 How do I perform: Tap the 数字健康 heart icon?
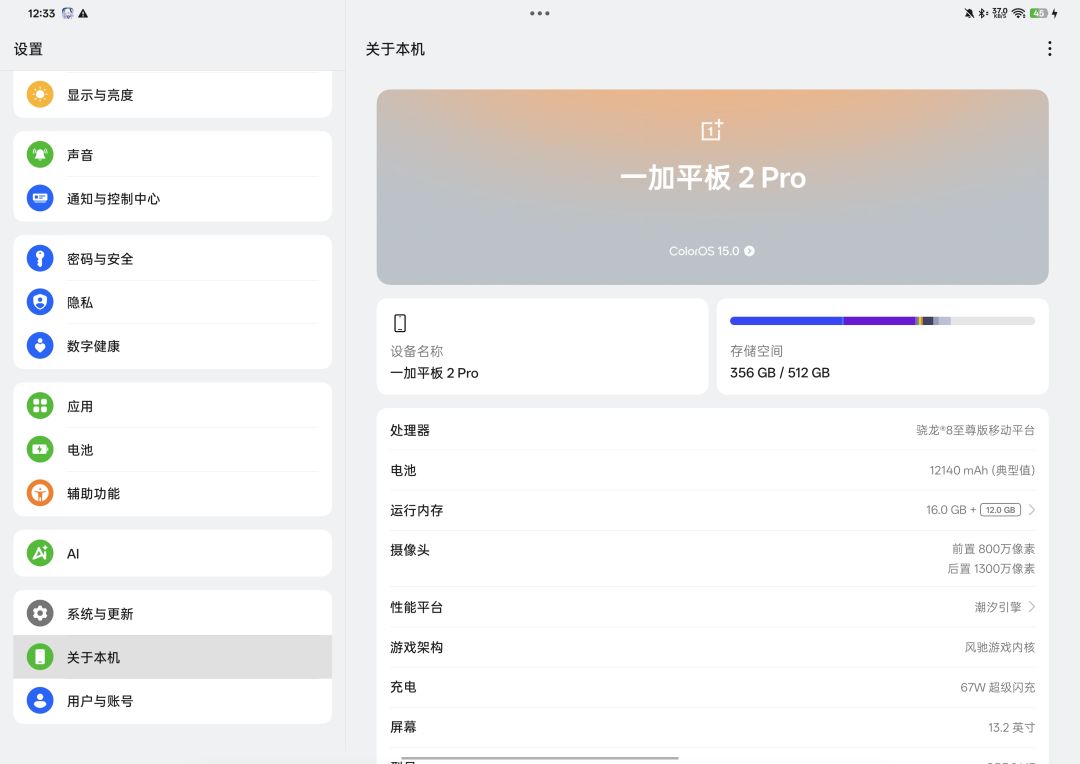coord(40,346)
